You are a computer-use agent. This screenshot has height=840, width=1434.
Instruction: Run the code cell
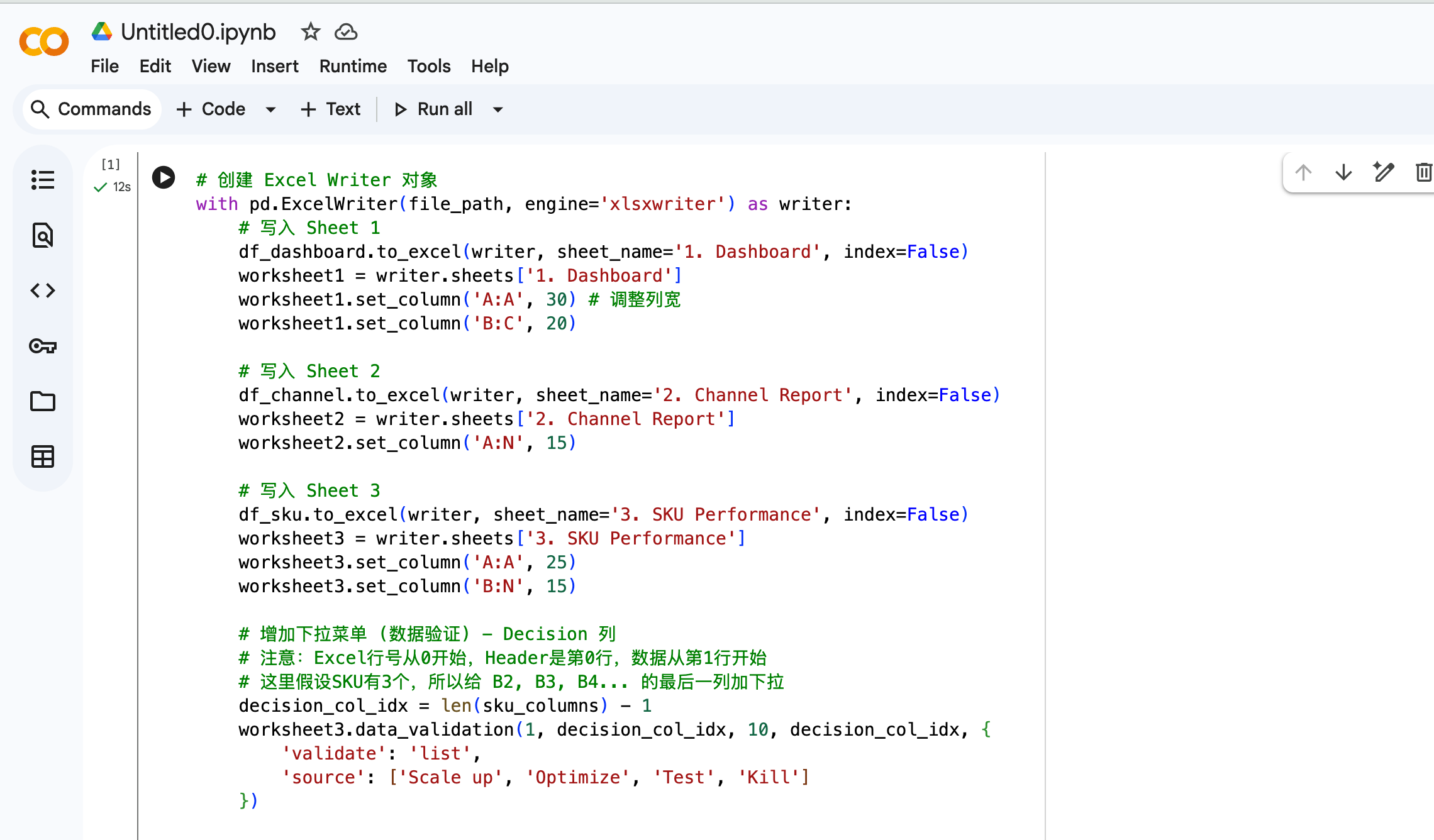tap(164, 178)
